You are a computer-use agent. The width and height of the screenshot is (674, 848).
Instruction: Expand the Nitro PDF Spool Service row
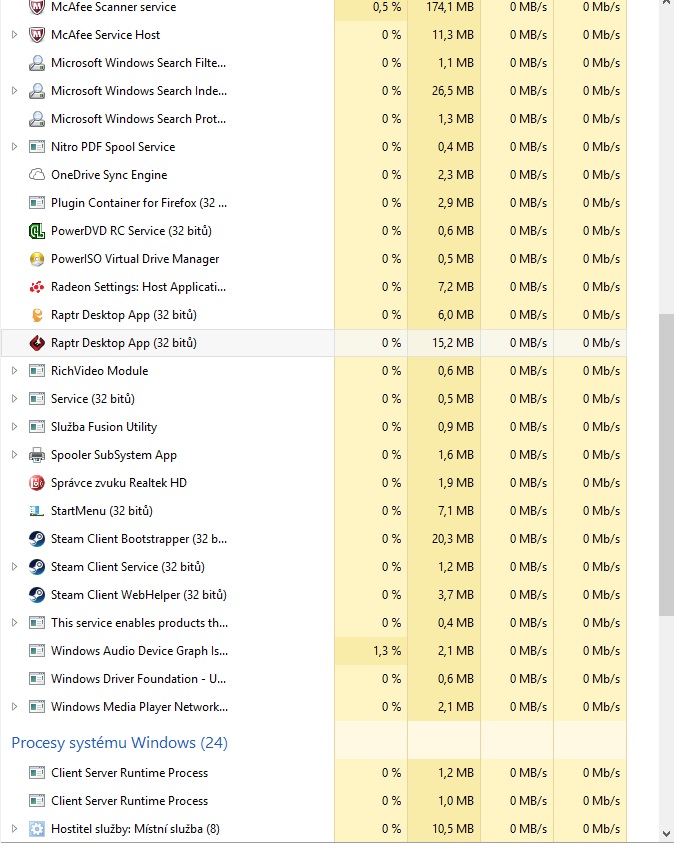14,147
